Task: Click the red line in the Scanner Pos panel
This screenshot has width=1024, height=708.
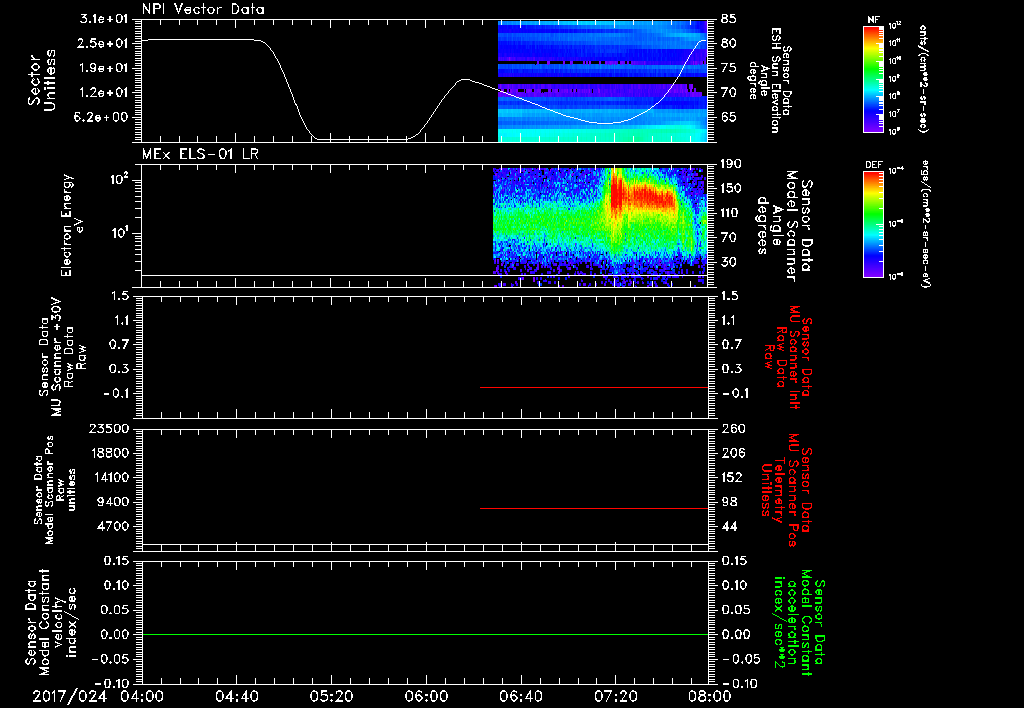Action: (594, 508)
